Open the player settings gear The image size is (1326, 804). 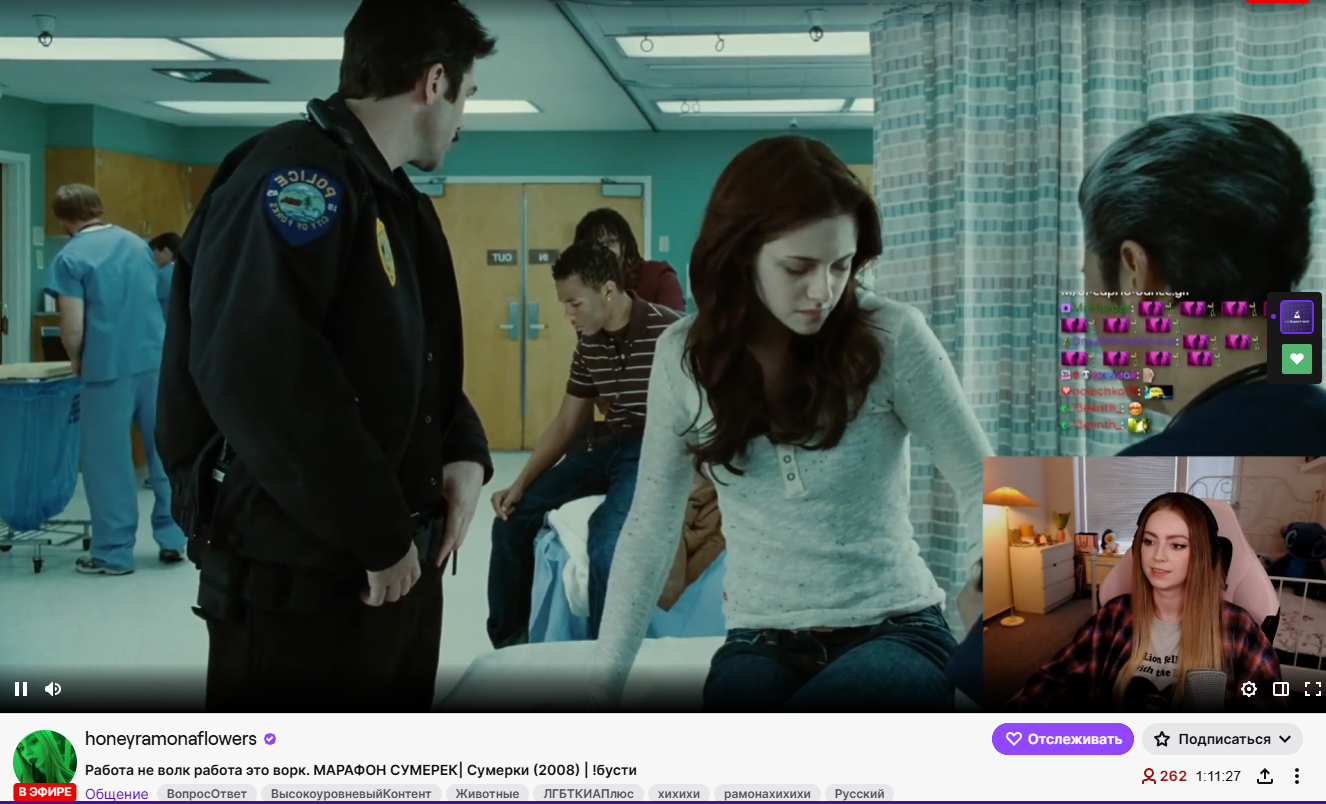1249,689
